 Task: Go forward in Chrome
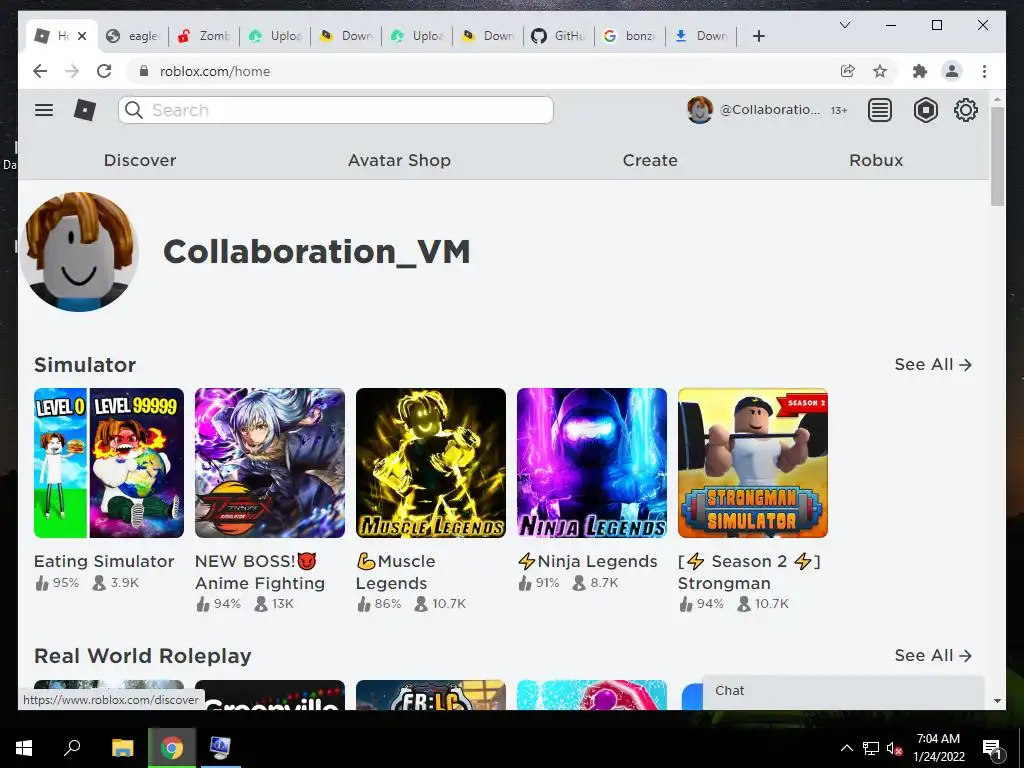click(x=72, y=71)
